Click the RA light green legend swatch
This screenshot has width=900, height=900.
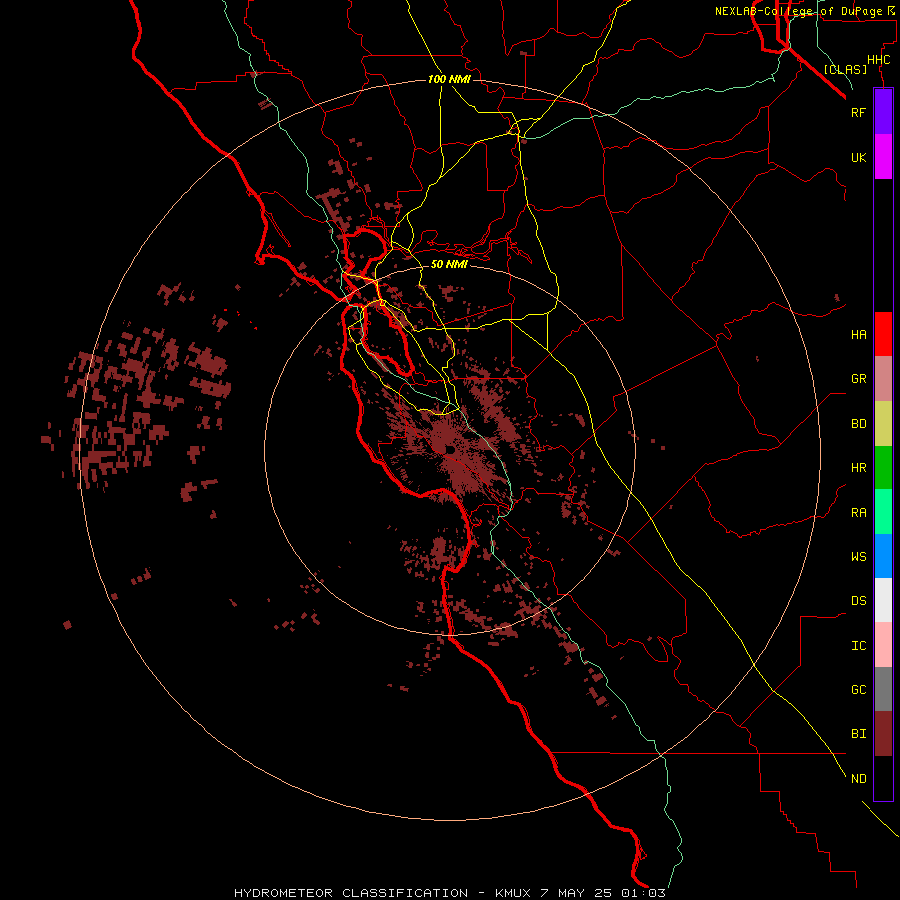click(883, 512)
